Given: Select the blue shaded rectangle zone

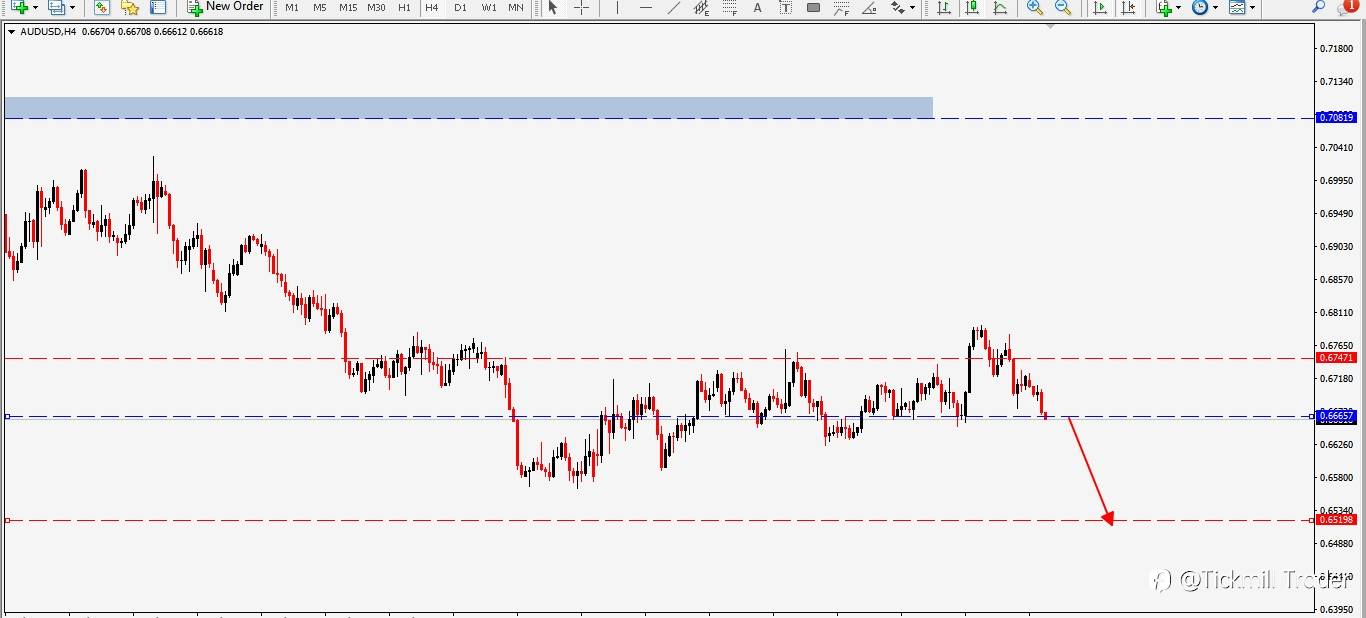Looking at the screenshot, I should 468,107.
